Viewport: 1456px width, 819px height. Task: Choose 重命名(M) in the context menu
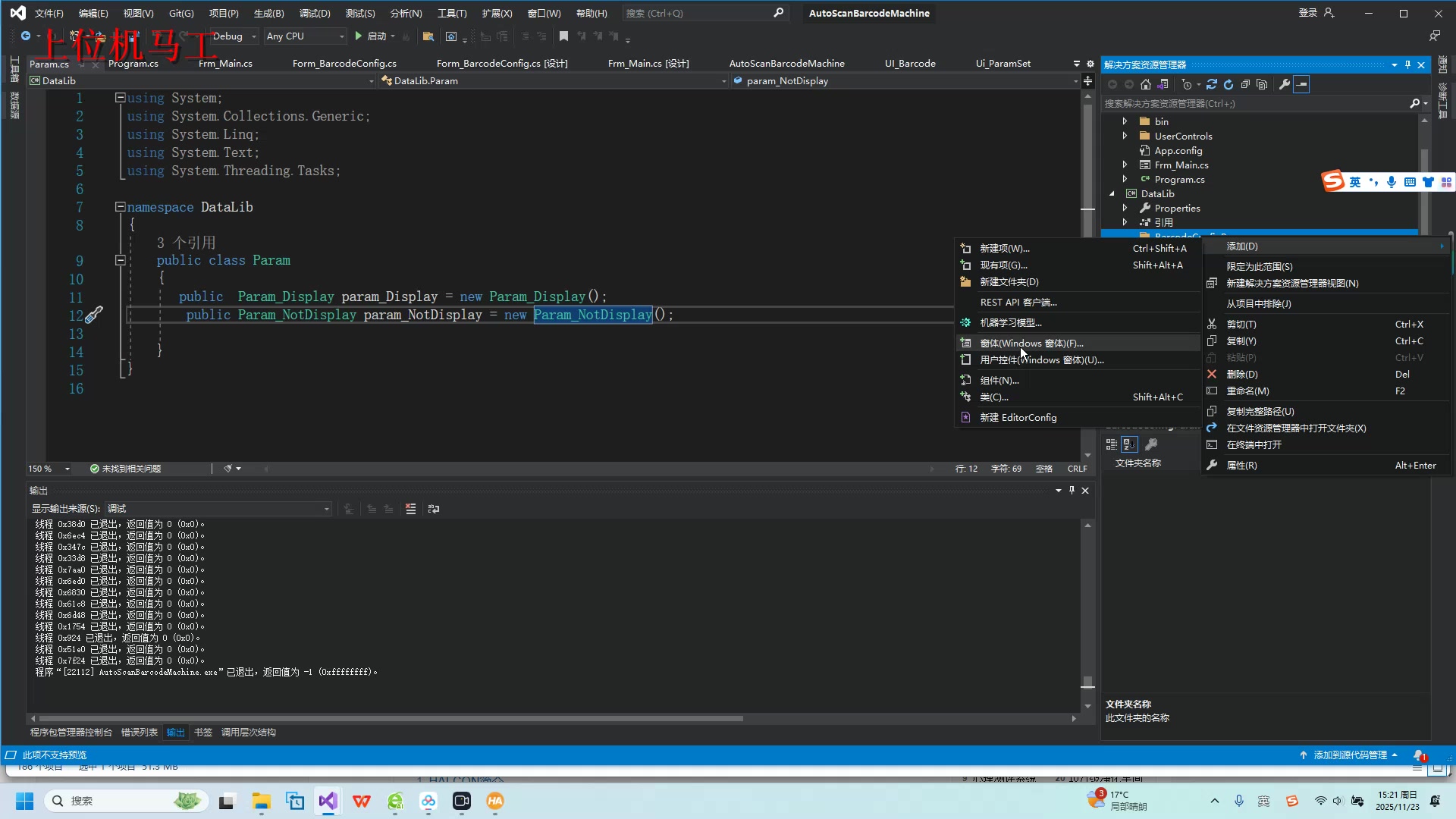coord(1326,391)
